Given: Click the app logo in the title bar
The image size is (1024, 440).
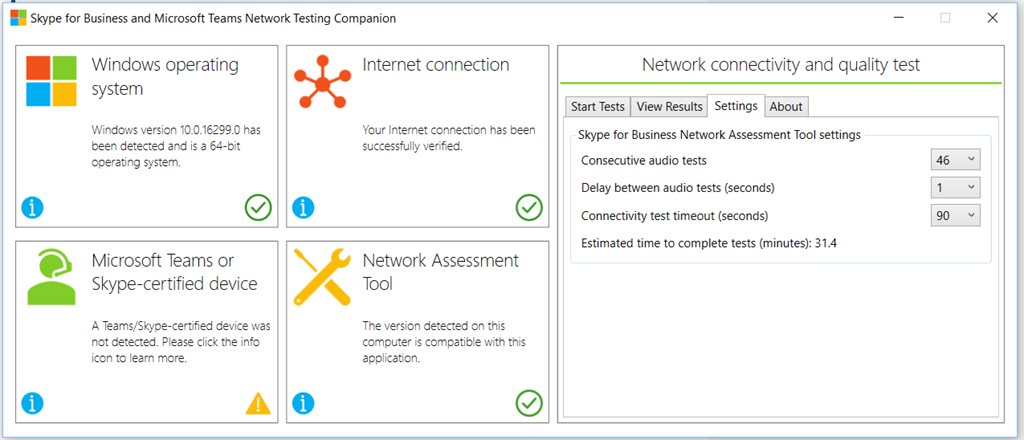Looking at the screenshot, I should pos(18,18).
